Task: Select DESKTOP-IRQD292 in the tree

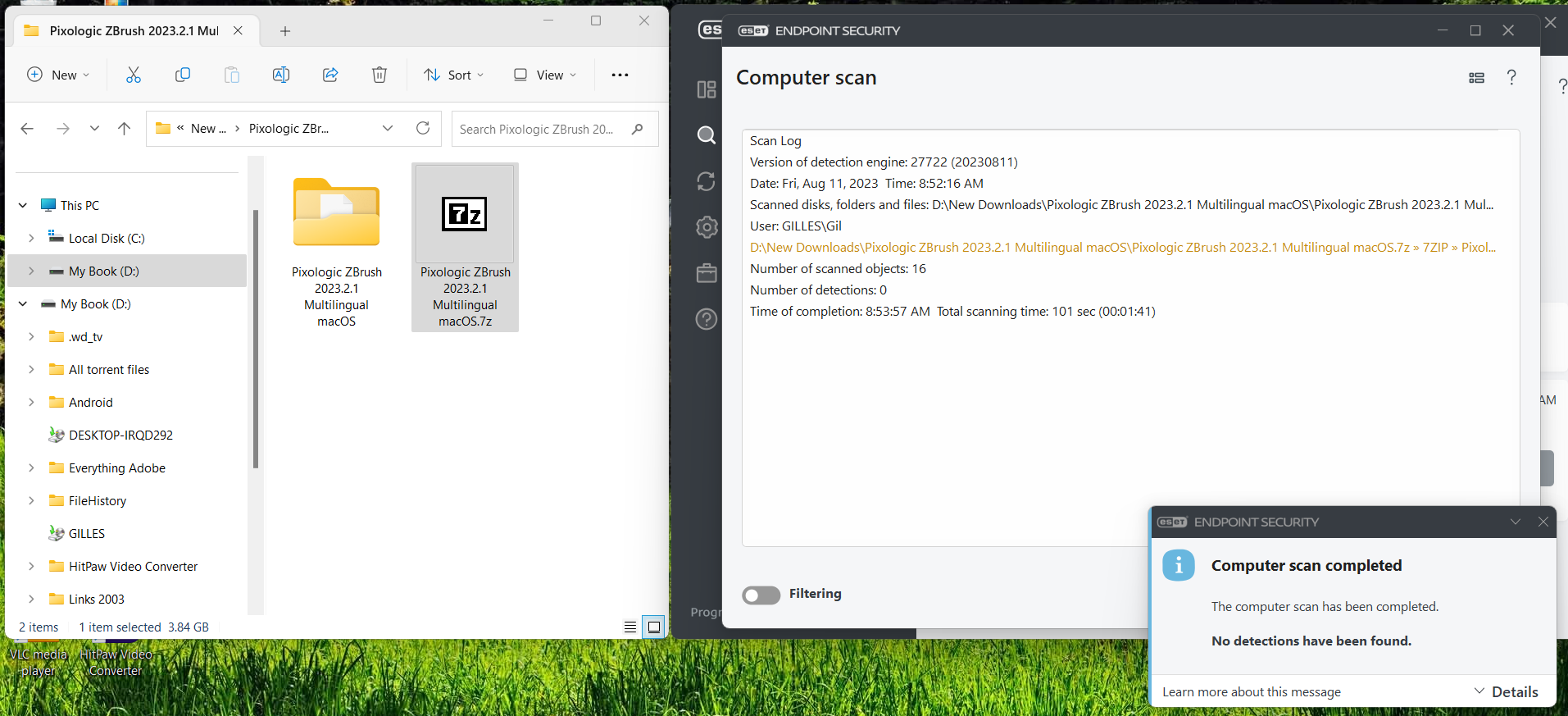Action: coord(120,435)
